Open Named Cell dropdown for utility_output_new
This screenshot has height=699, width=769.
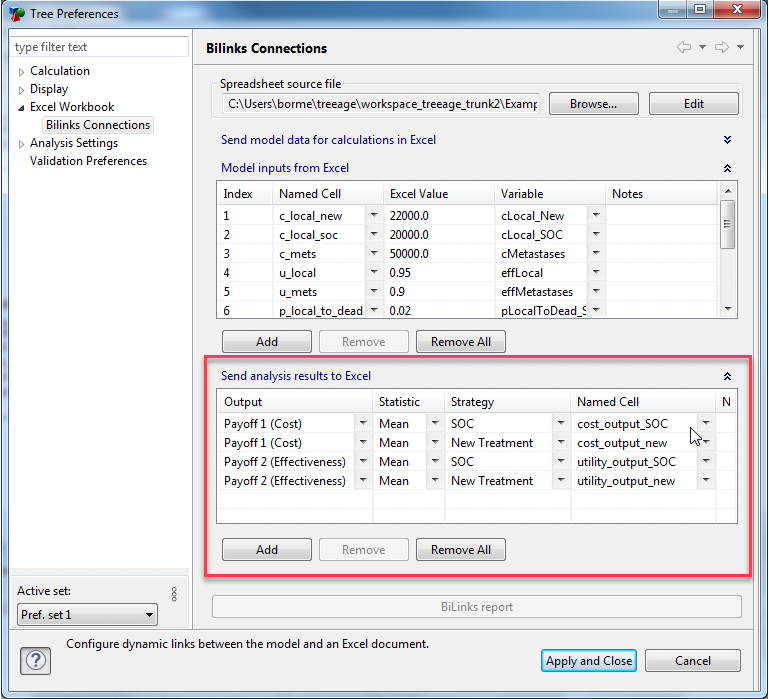pyautogui.click(x=706, y=480)
